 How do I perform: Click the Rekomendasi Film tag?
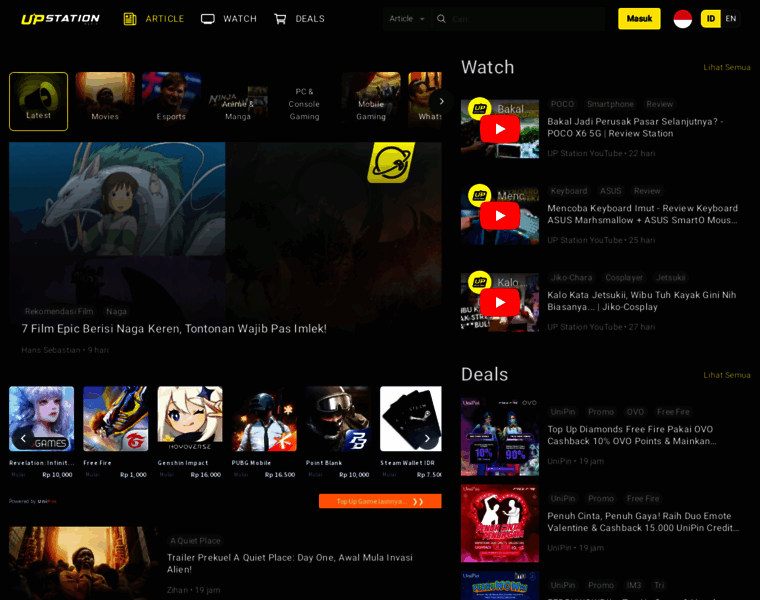pyautogui.click(x=59, y=311)
